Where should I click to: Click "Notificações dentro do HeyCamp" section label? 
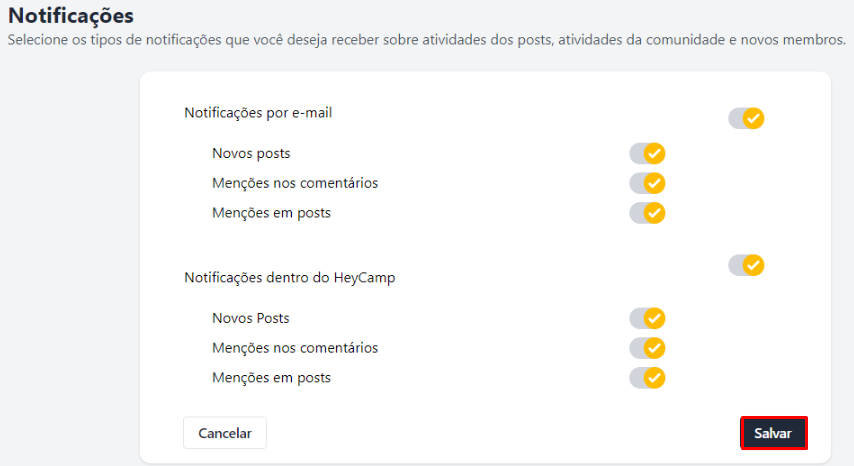point(290,278)
